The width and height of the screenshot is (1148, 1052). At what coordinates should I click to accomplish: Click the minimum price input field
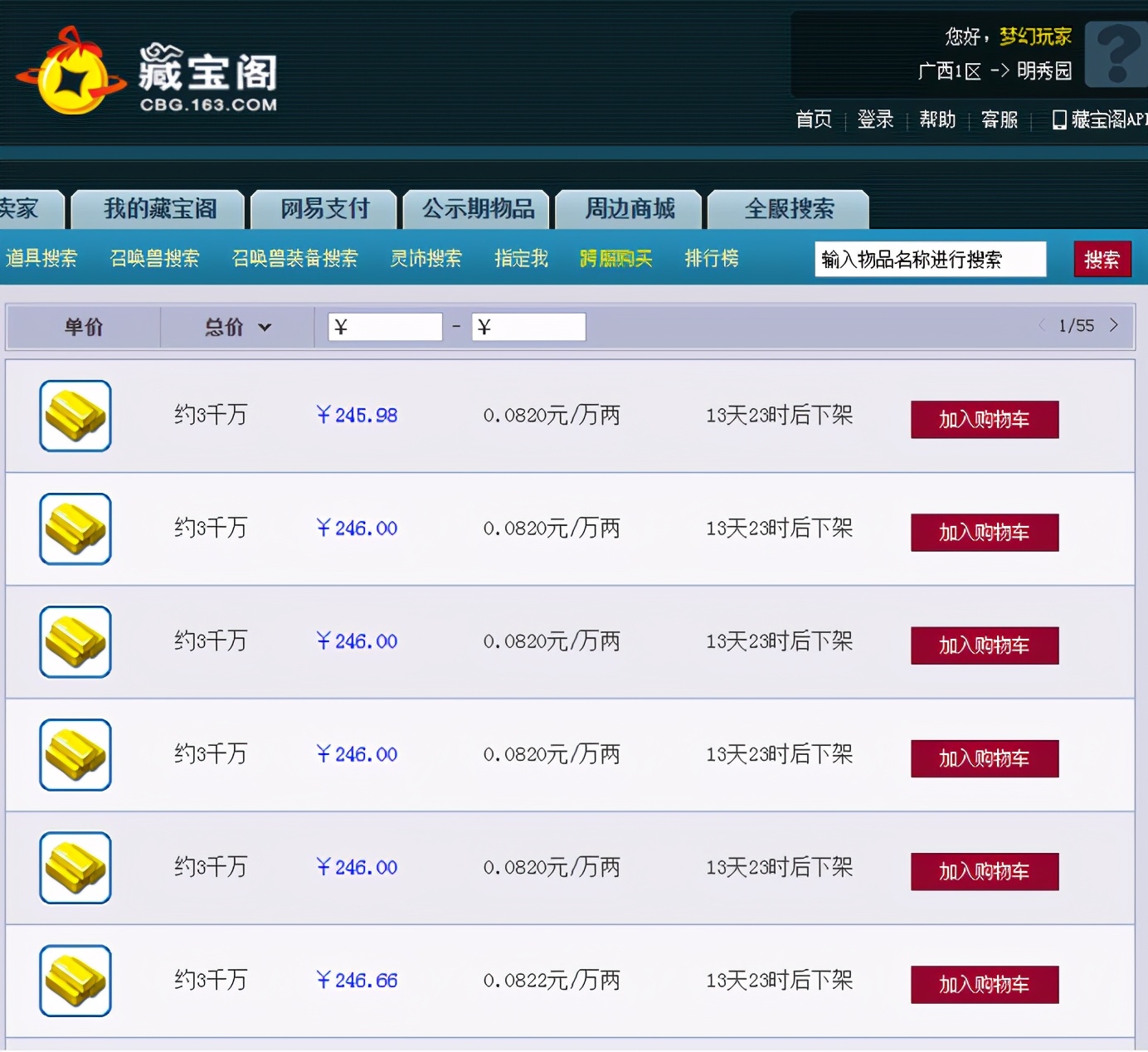click(x=386, y=327)
